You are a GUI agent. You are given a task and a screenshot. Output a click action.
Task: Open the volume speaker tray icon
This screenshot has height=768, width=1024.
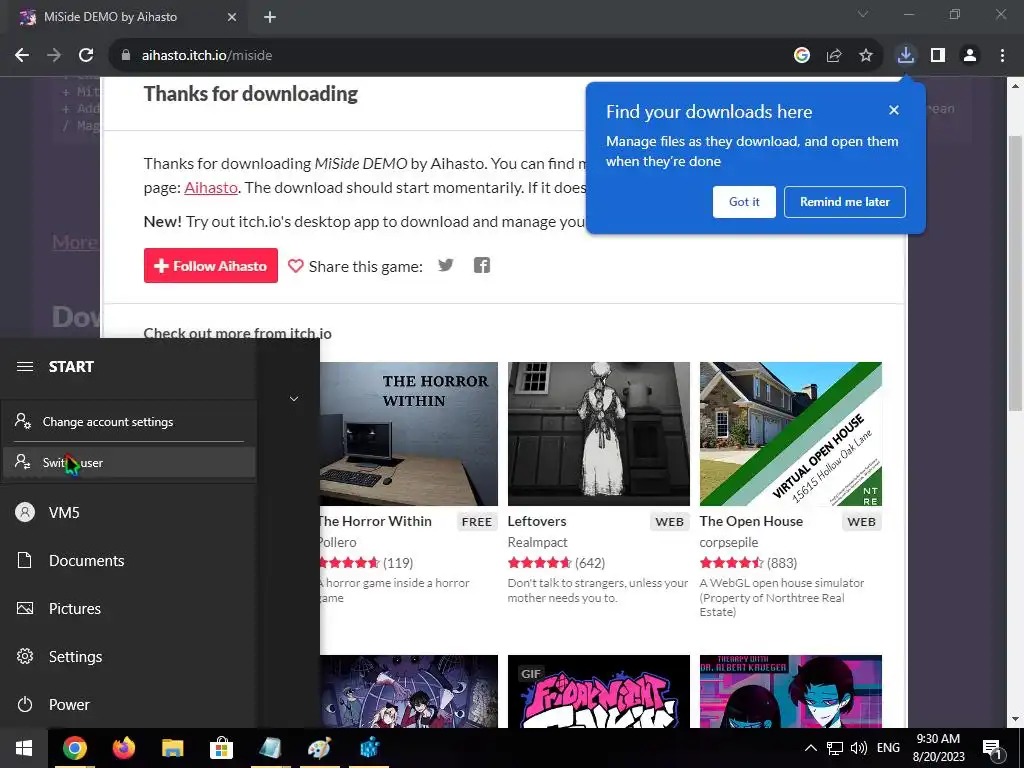(859, 748)
